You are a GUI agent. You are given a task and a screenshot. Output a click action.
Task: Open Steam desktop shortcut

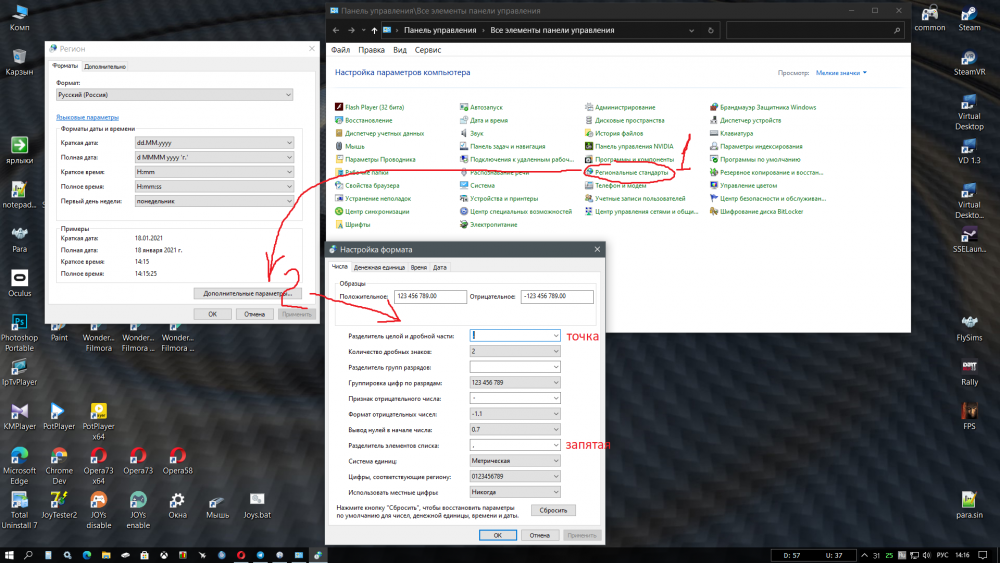(x=969, y=18)
